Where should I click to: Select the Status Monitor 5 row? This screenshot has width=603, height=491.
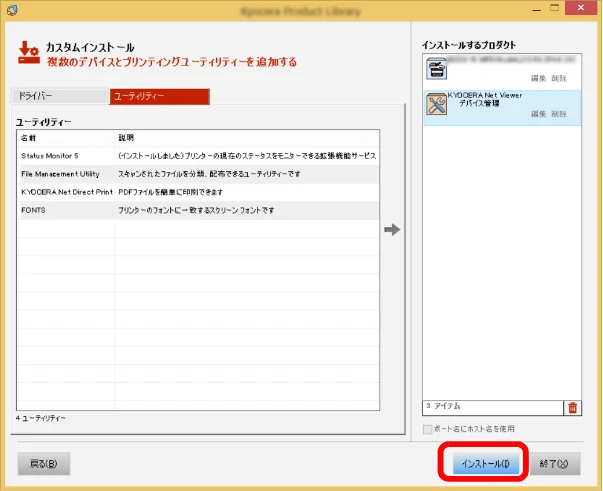pyautogui.click(x=198, y=156)
